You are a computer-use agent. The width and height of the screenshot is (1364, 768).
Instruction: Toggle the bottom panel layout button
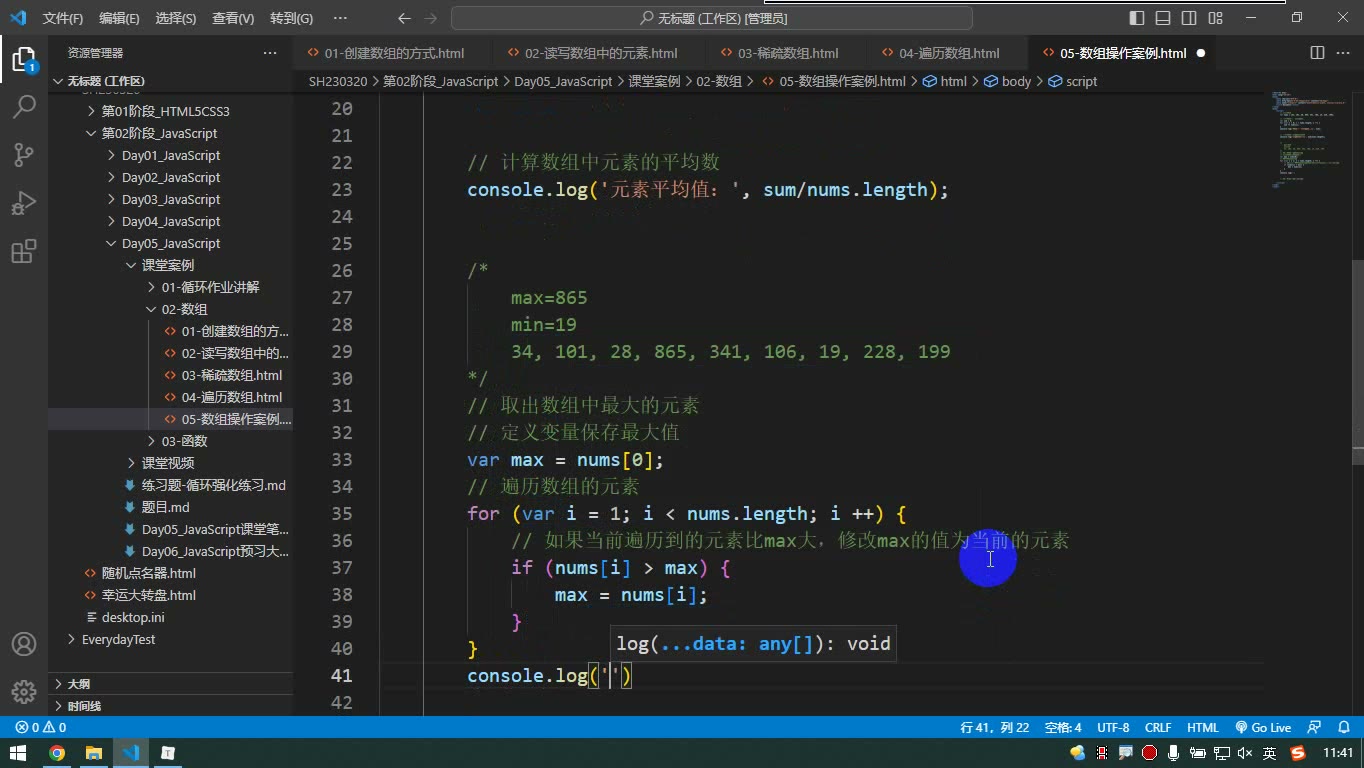1163,18
